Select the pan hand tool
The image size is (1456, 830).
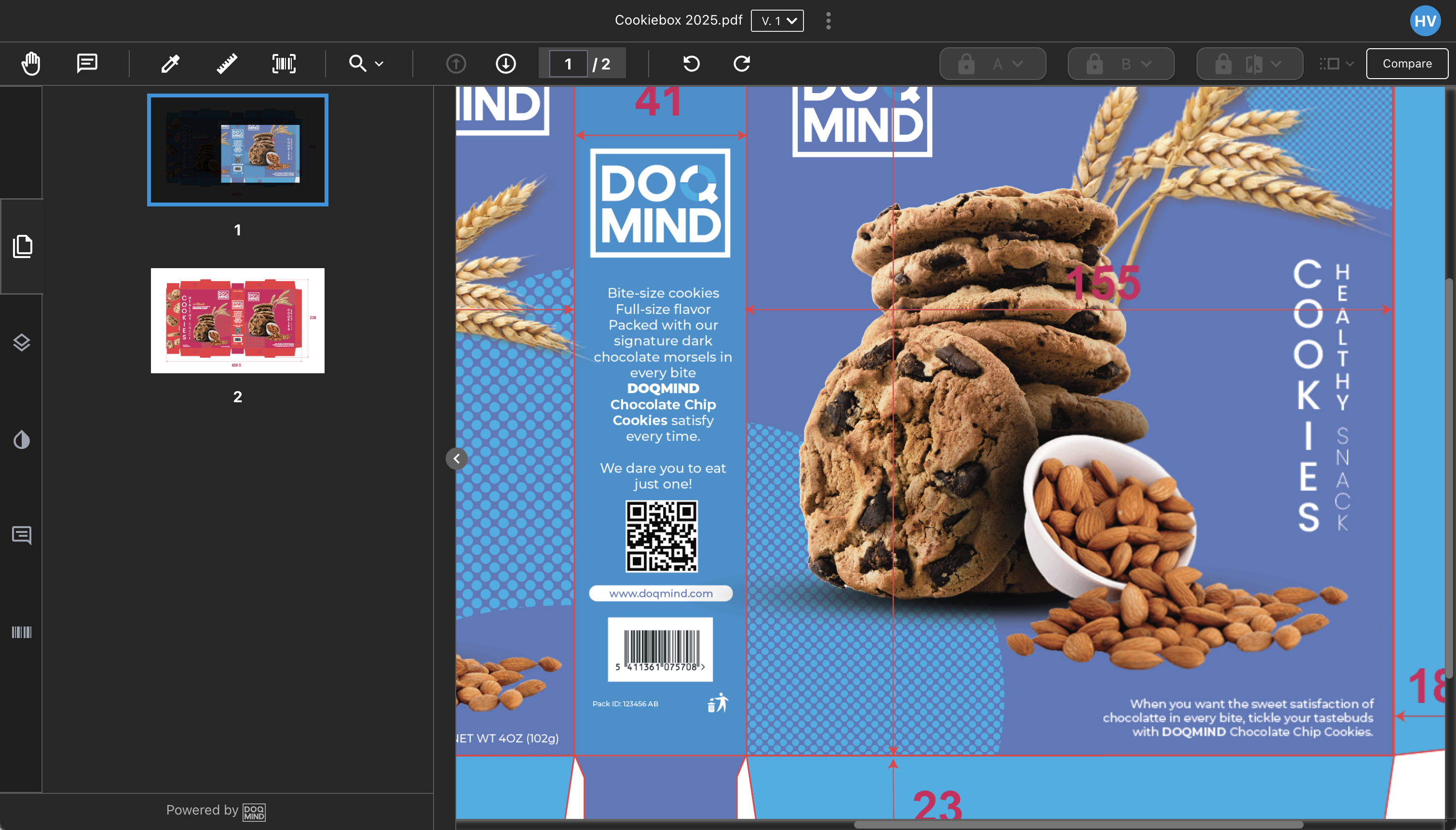(31, 63)
